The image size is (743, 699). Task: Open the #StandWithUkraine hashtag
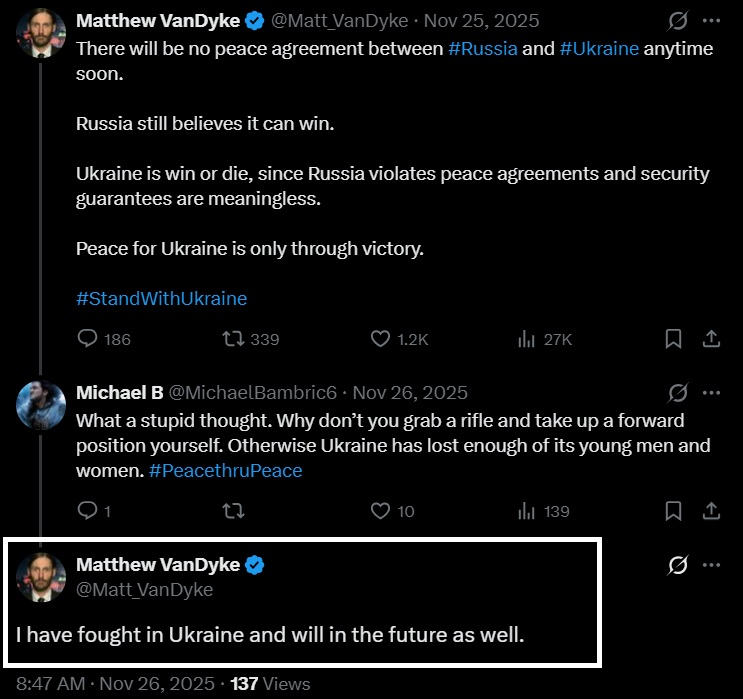pyautogui.click(x=161, y=298)
